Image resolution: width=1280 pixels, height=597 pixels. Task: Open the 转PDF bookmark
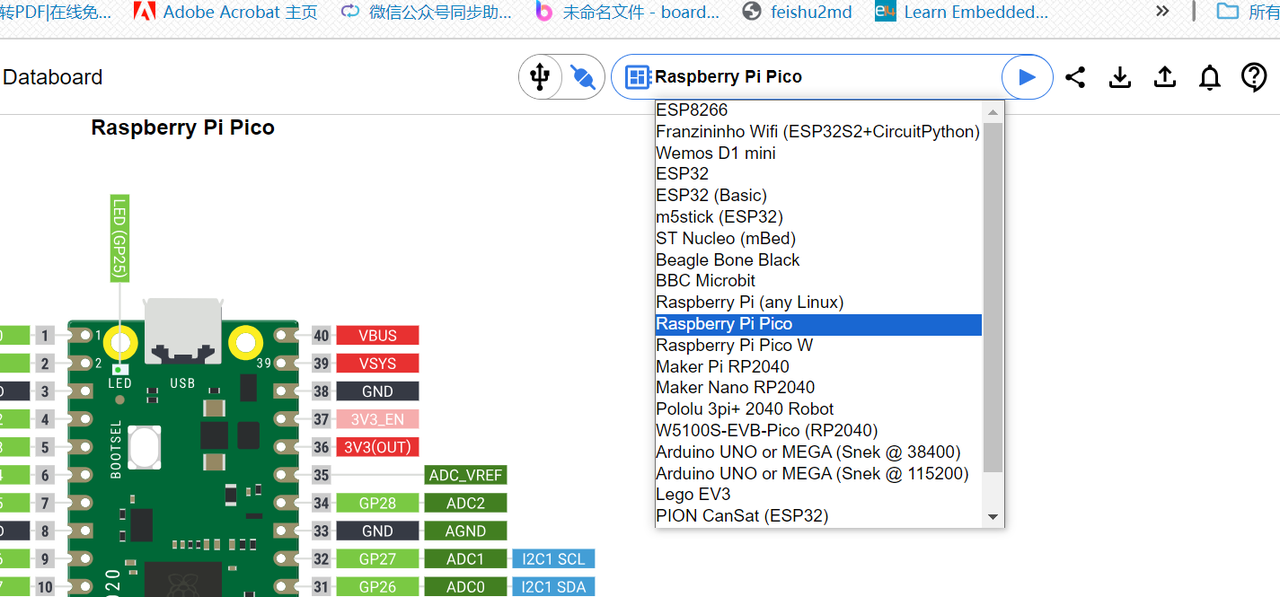coord(55,12)
